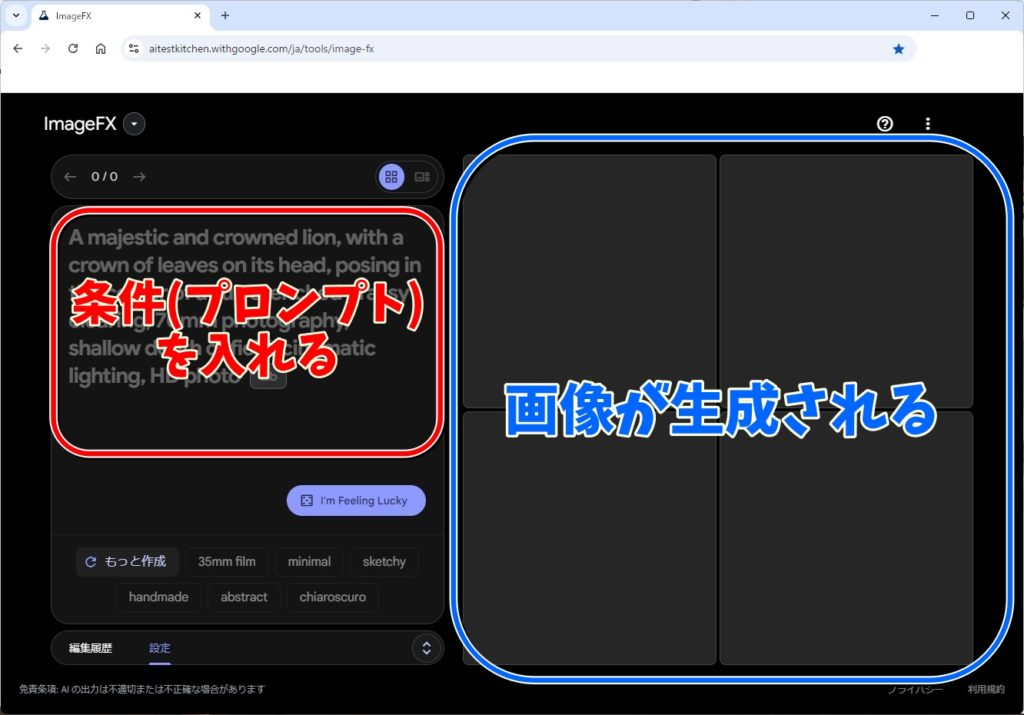Bookmark this page with the star icon
The image size is (1024, 715).
pyautogui.click(x=898, y=48)
